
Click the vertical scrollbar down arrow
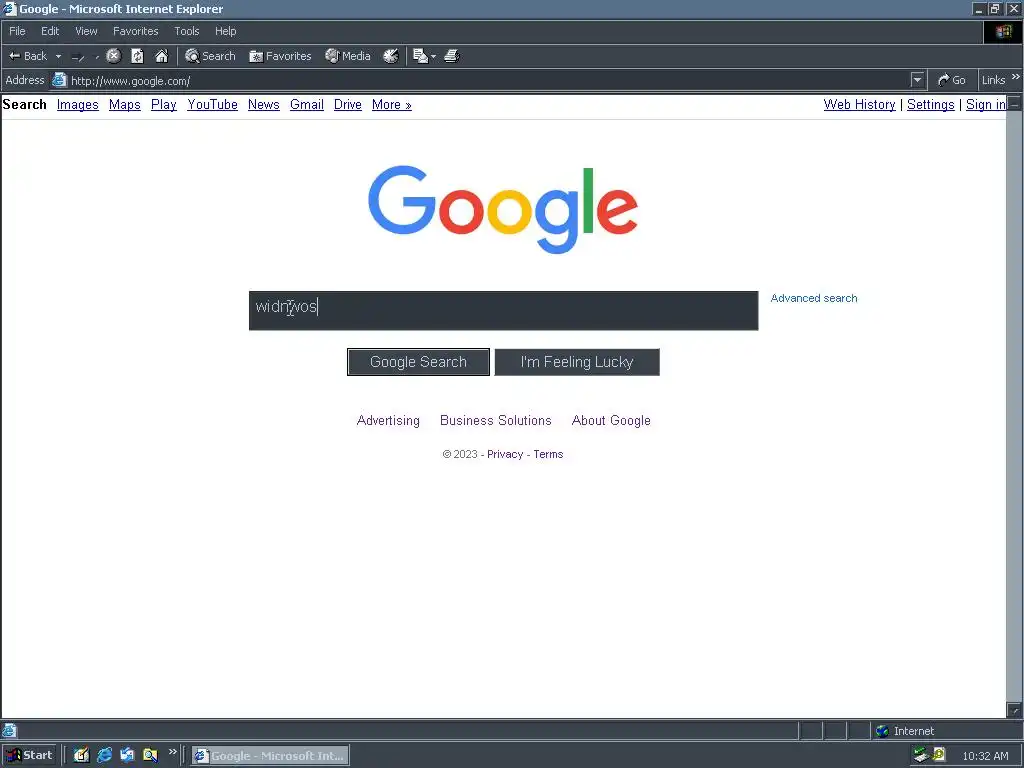(1014, 710)
